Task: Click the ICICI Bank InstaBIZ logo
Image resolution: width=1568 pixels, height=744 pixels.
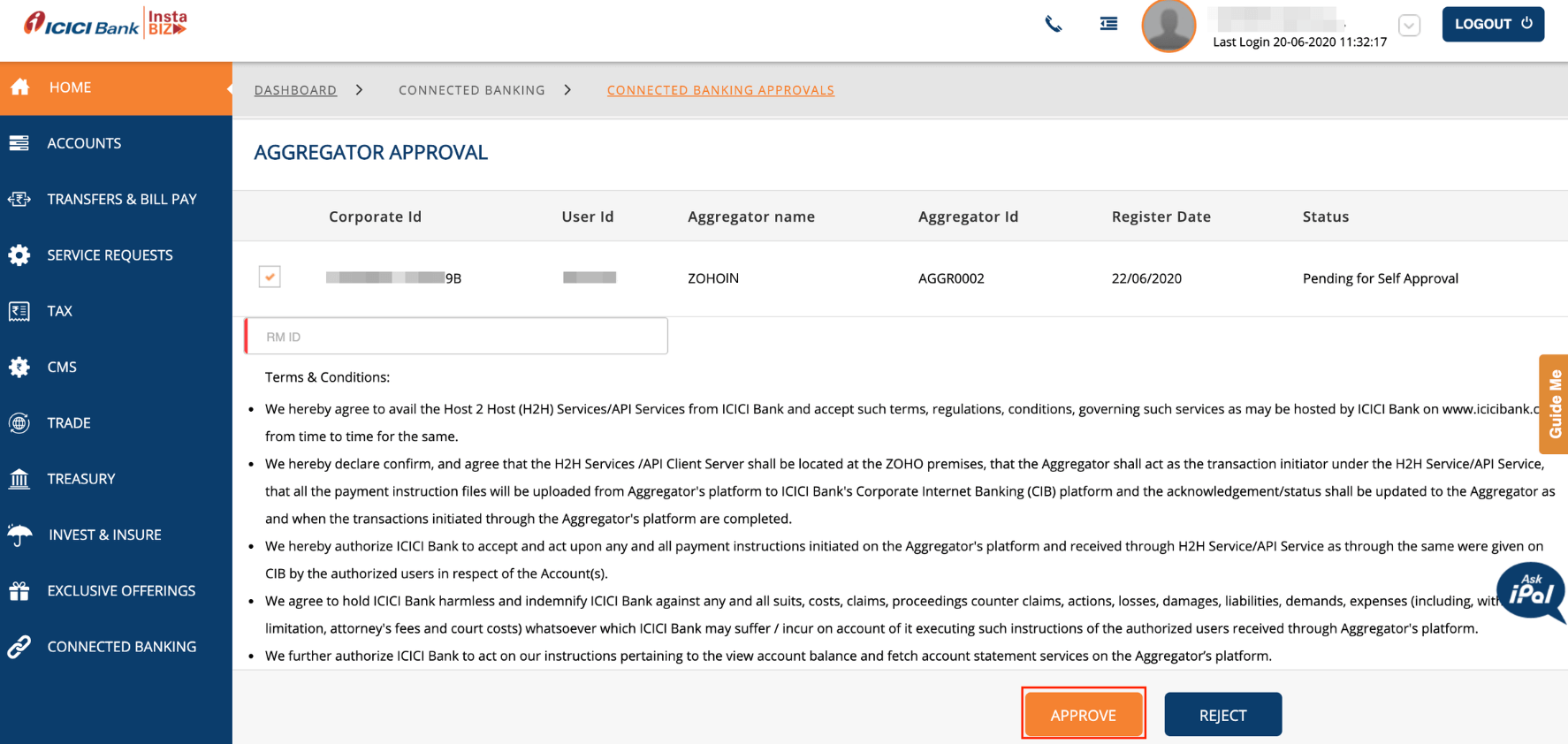Action: point(106,24)
